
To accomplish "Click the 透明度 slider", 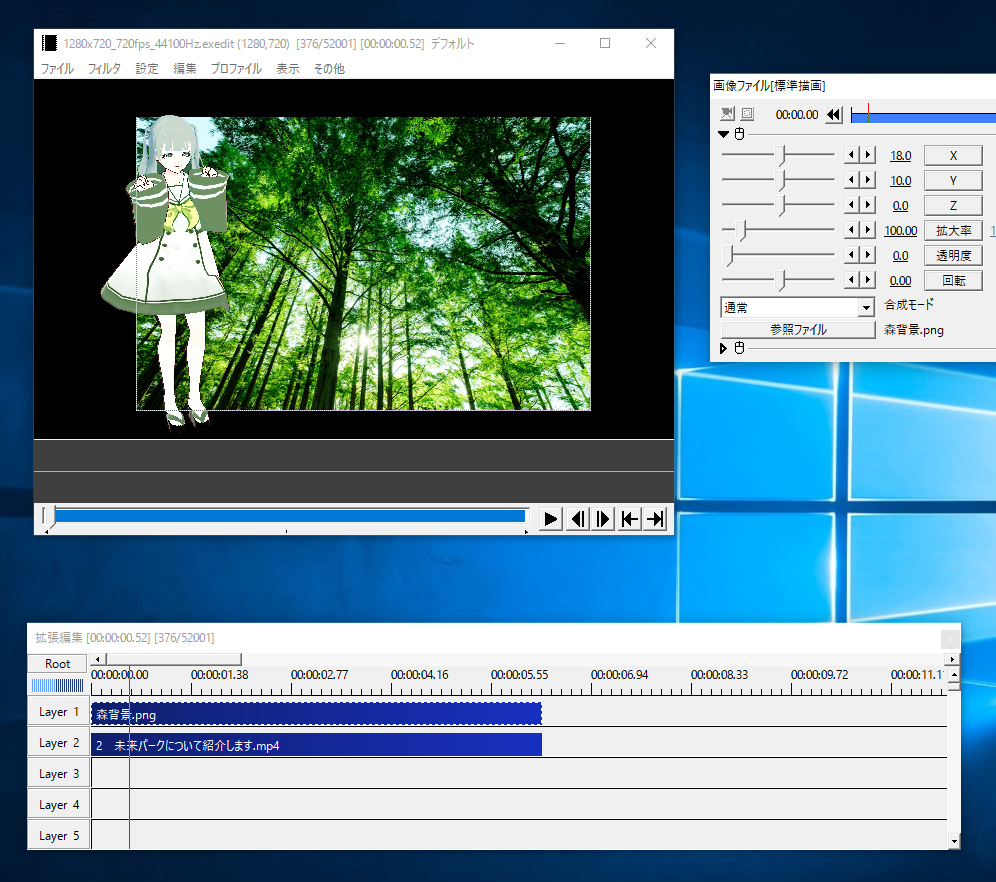I will (778, 255).
